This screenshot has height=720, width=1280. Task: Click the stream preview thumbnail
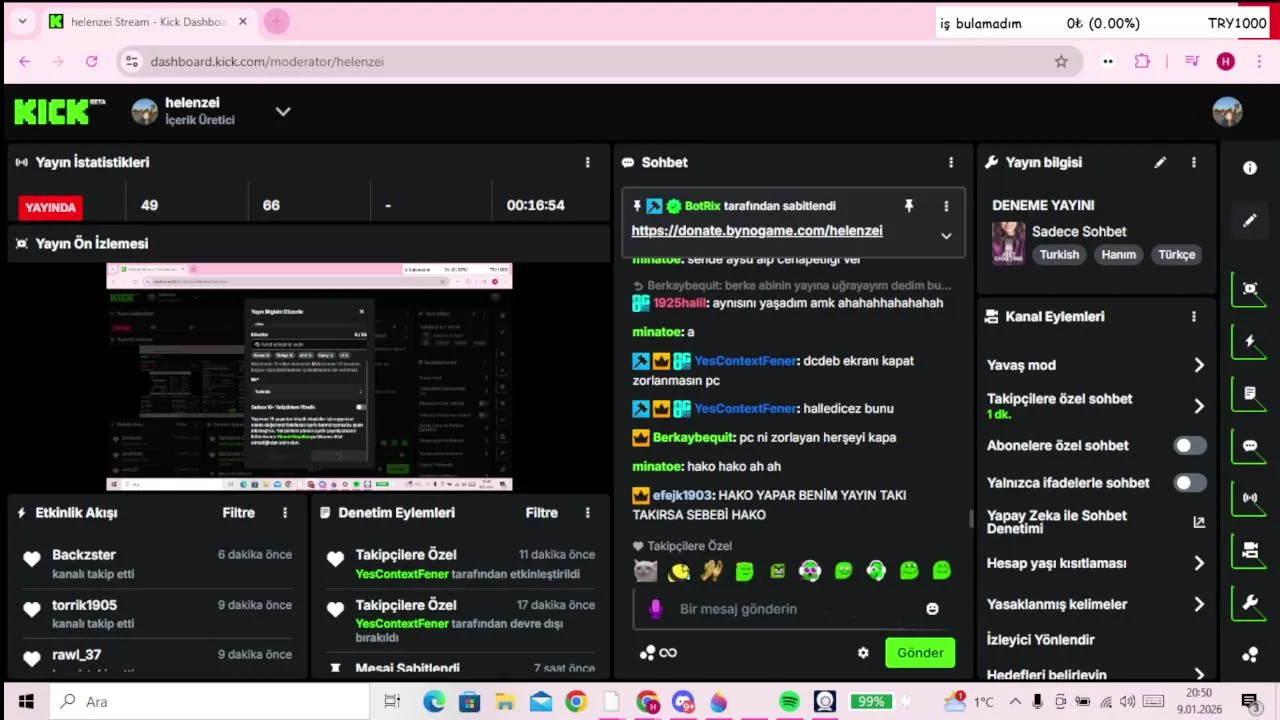click(309, 377)
